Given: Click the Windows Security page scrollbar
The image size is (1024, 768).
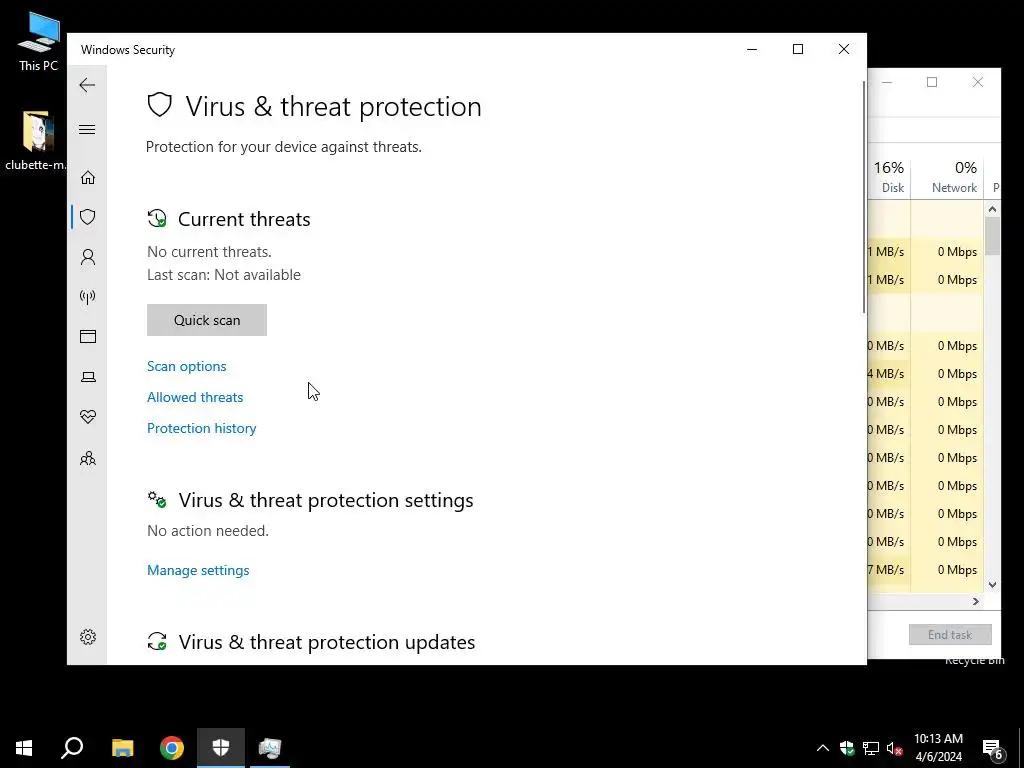Looking at the screenshot, I should click(x=864, y=196).
